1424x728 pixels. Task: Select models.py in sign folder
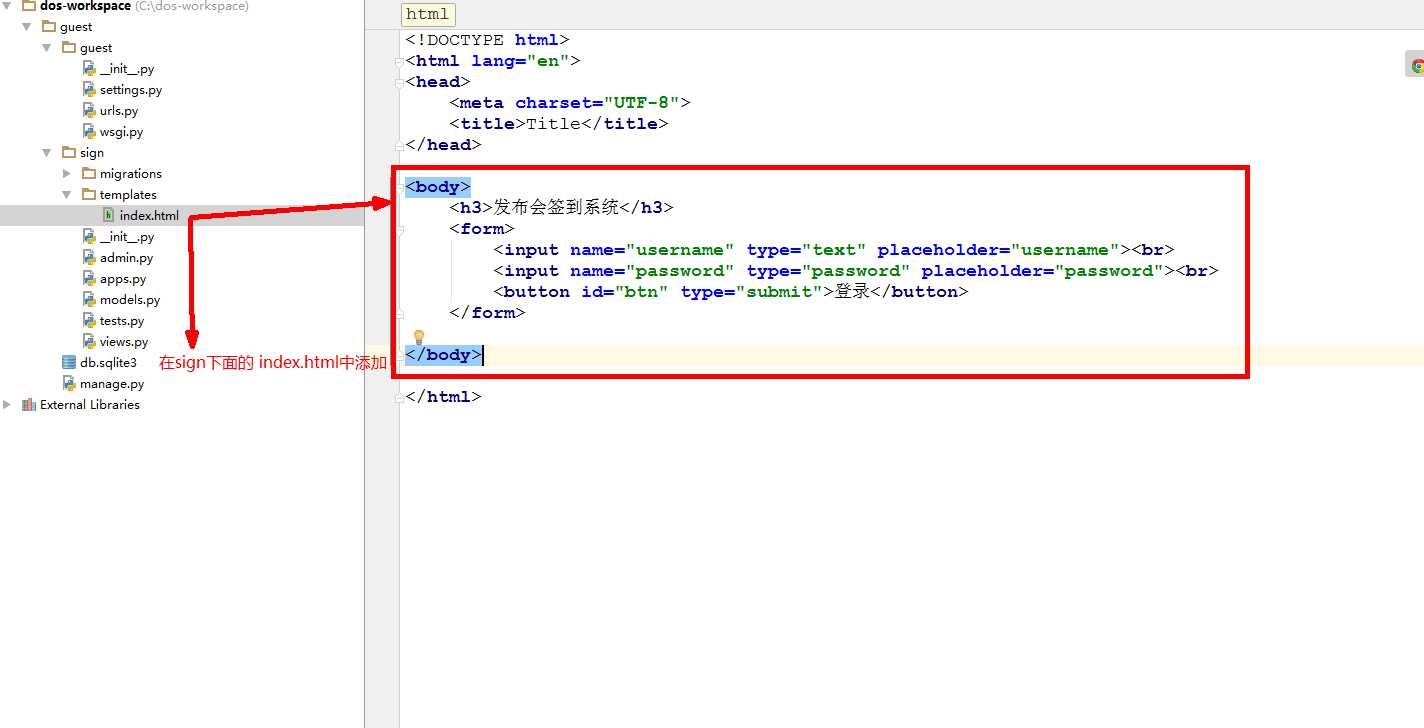click(x=130, y=300)
